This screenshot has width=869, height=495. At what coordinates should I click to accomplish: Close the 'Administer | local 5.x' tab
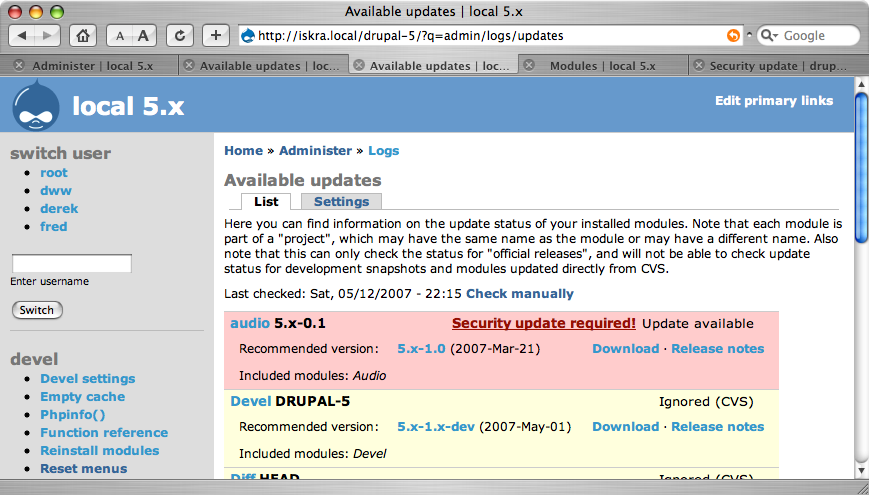(19, 65)
